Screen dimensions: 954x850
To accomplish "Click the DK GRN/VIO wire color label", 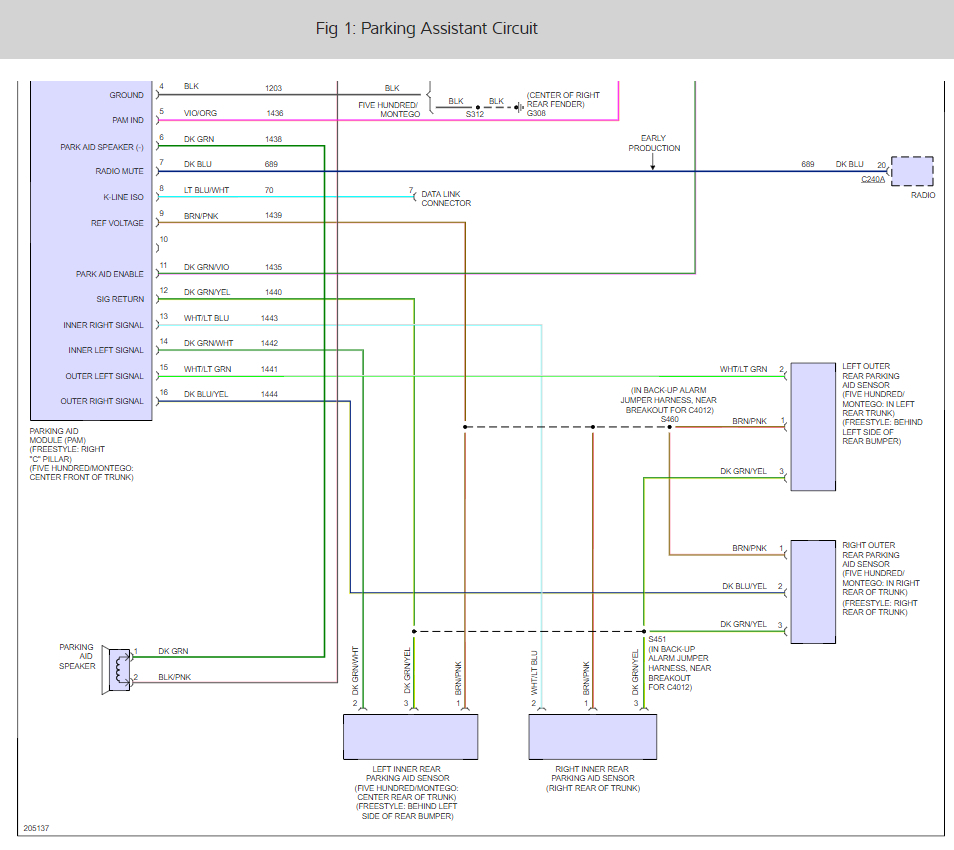I will pos(206,267).
